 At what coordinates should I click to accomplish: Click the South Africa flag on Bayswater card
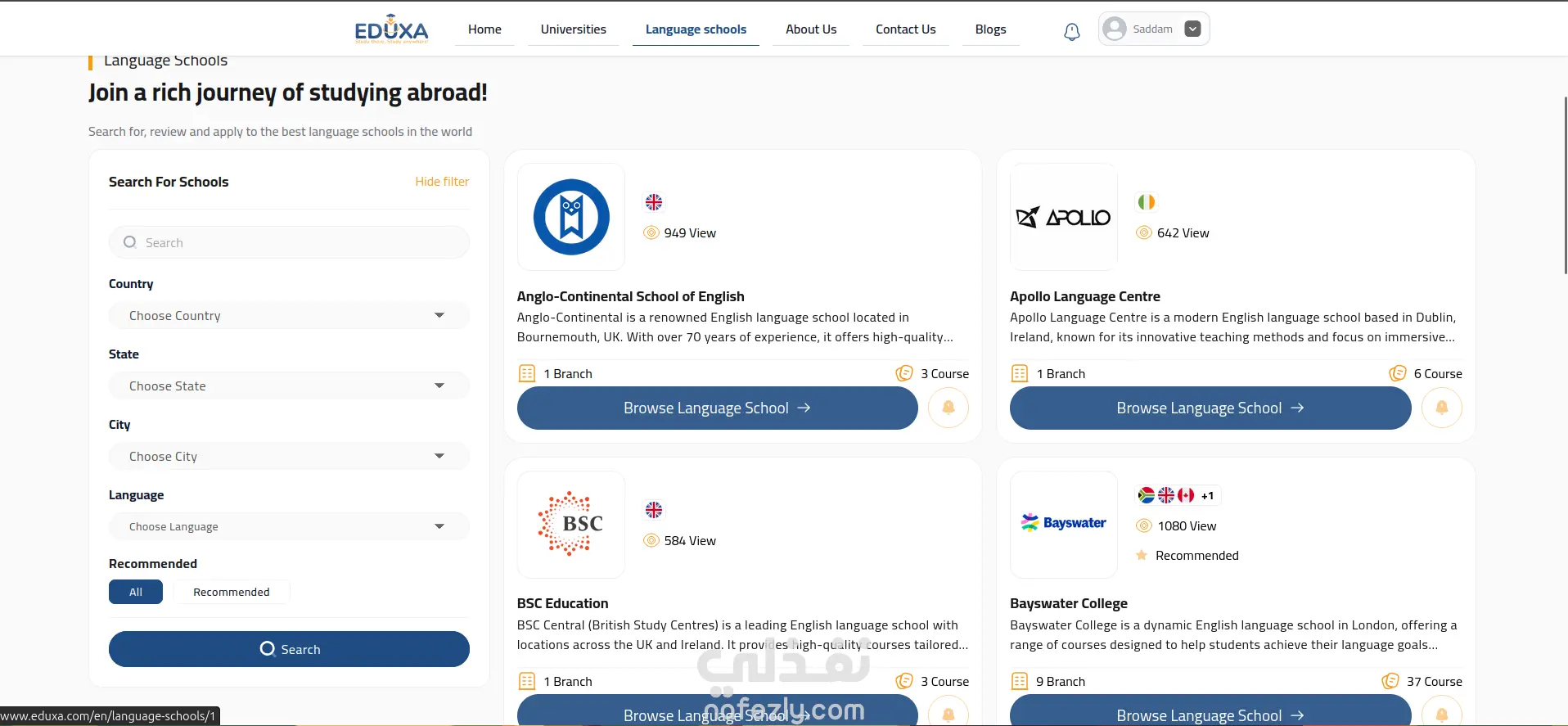1147,495
